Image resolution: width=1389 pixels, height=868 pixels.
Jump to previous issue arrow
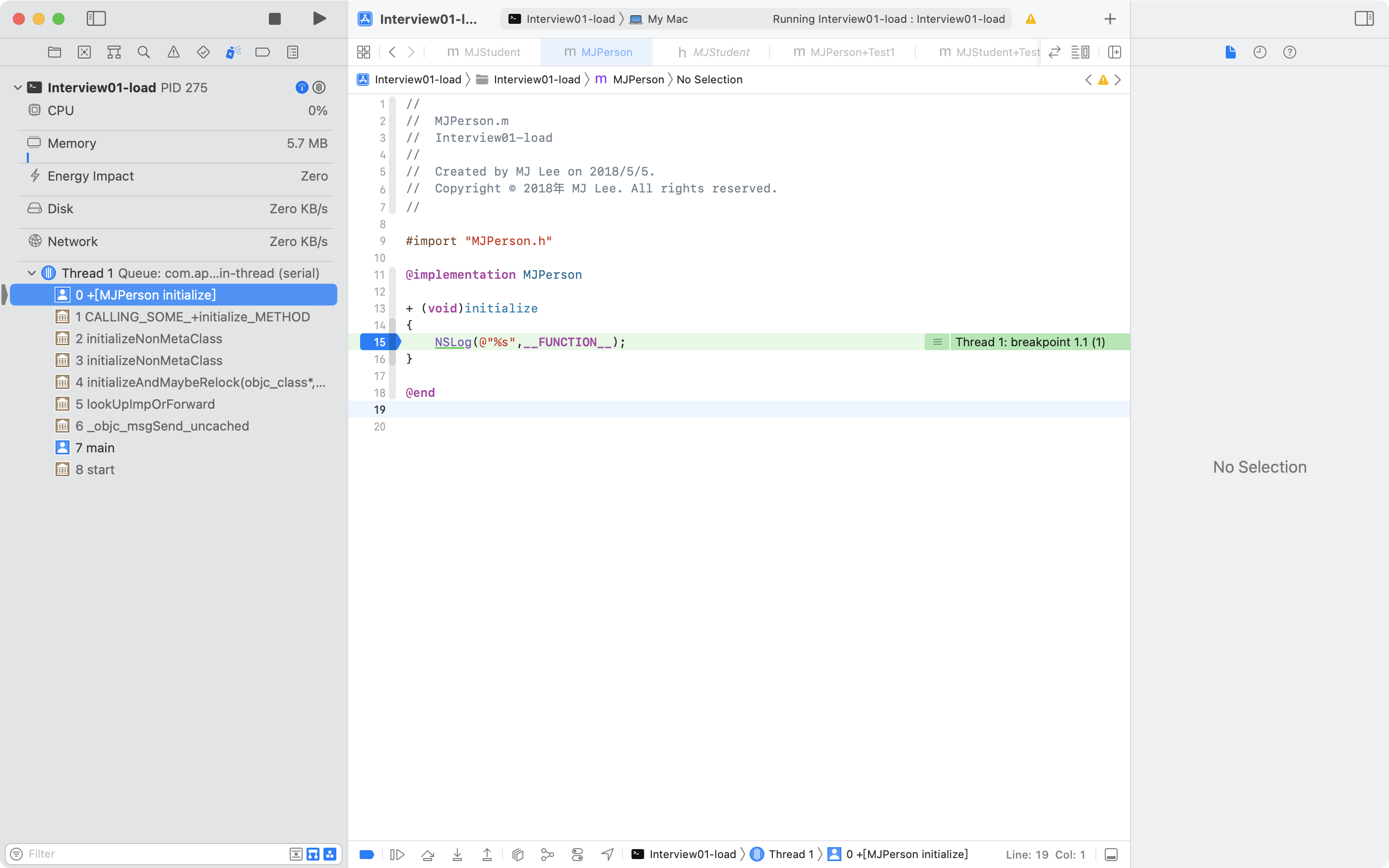[1088, 80]
